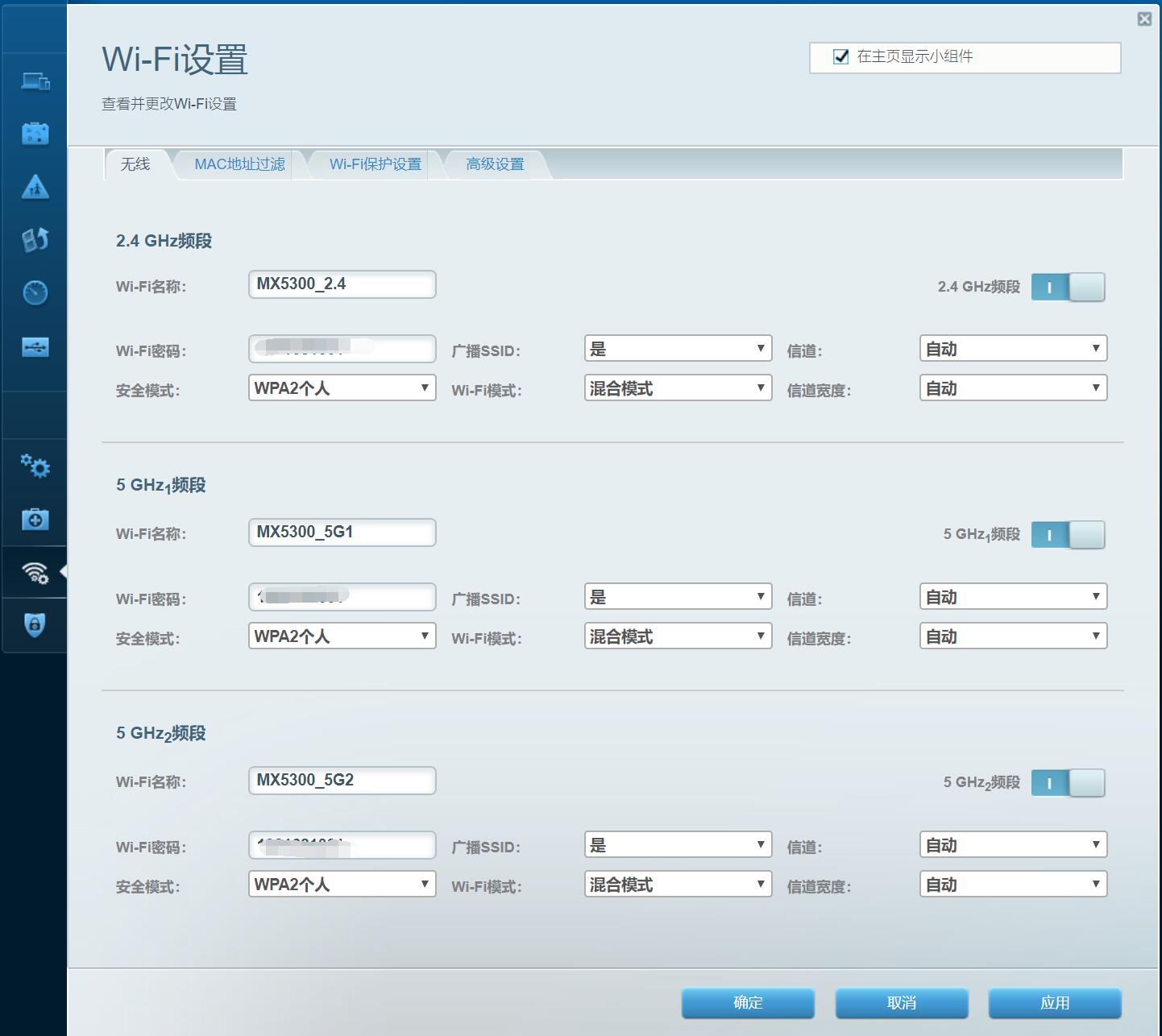Viewport: 1162px width, 1036px height.
Task: Open the media prioritization icon
Action: coord(35,239)
